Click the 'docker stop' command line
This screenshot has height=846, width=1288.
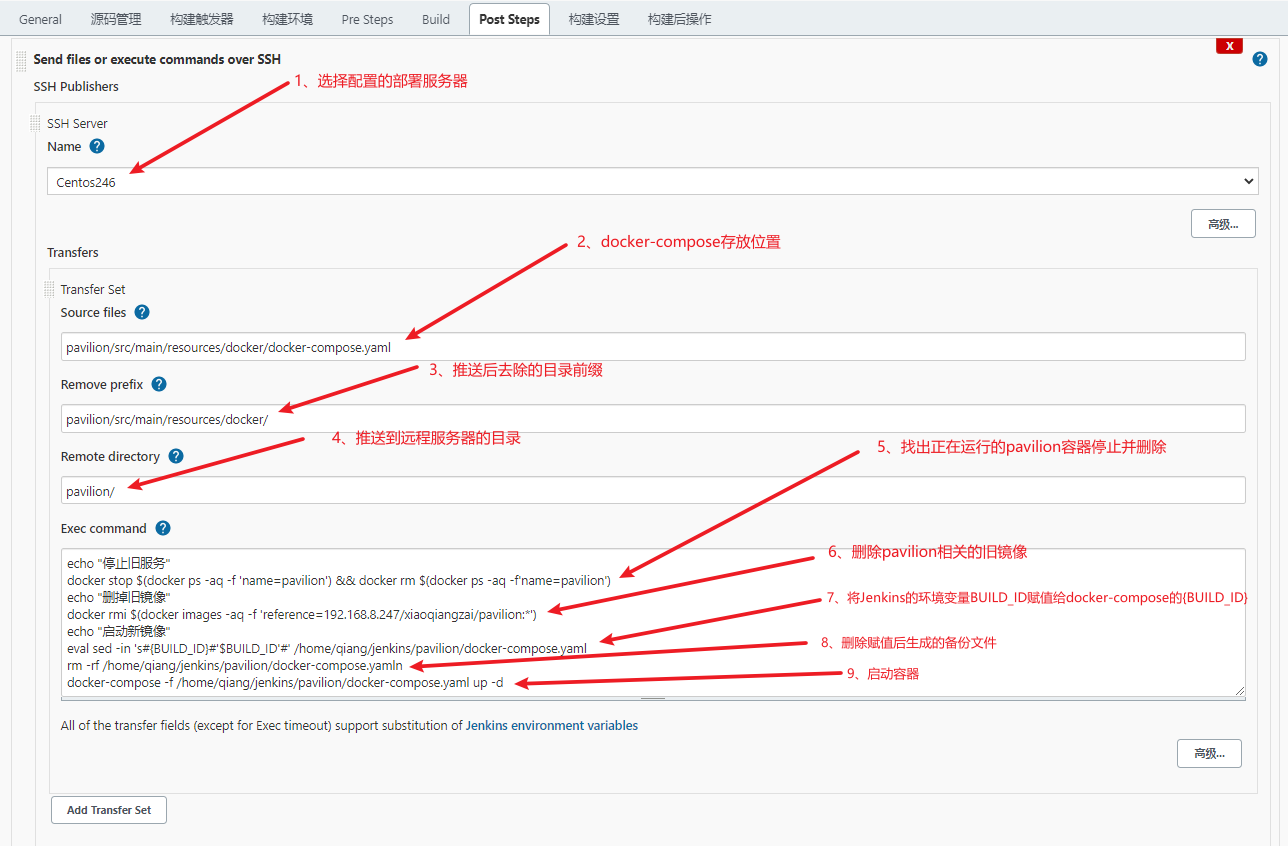pos(339,580)
